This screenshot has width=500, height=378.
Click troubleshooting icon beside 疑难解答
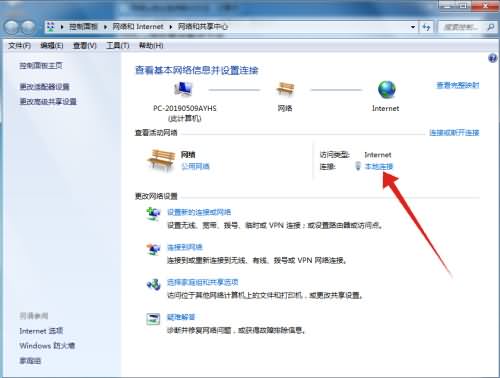(153, 319)
